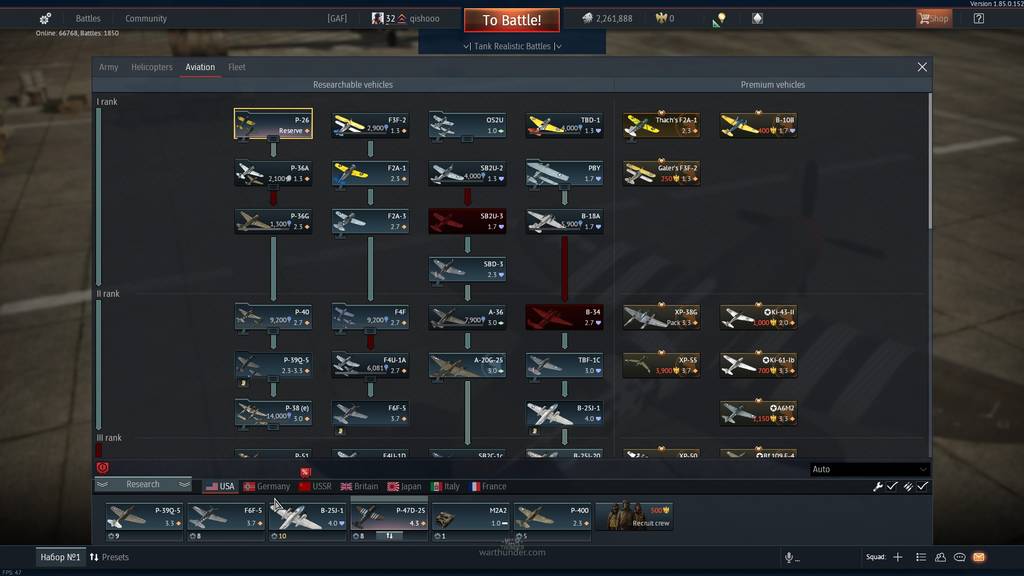
Task: Open the contacts icon near Squad
Action: click(x=941, y=557)
